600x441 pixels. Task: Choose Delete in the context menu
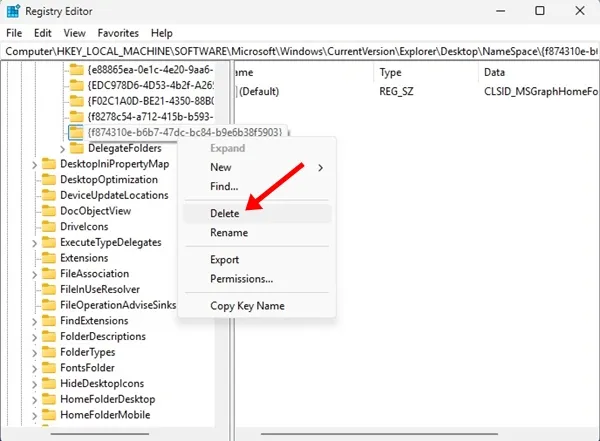(257, 213)
